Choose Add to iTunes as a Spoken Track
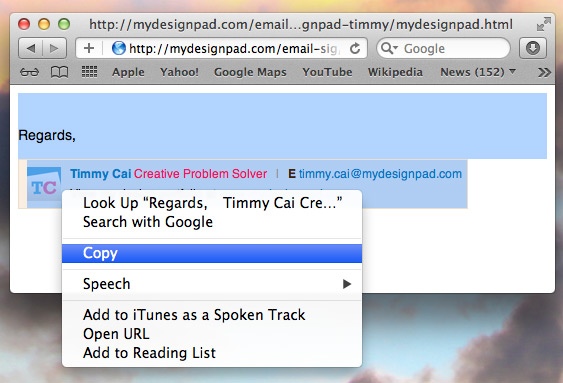Image resolution: width=563 pixels, height=383 pixels. pos(212,315)
